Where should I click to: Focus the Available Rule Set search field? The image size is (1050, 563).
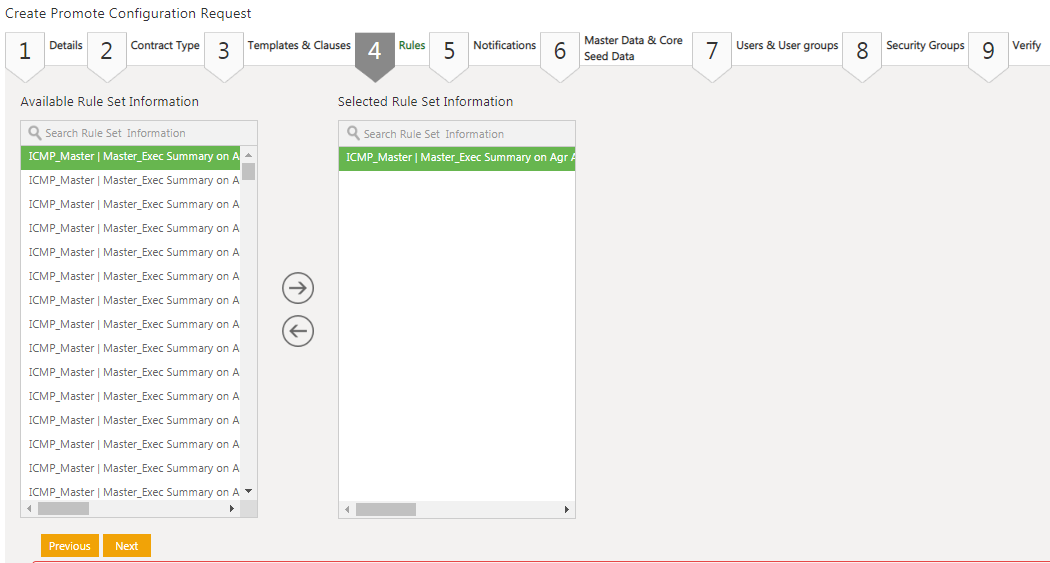pos(145,133)
